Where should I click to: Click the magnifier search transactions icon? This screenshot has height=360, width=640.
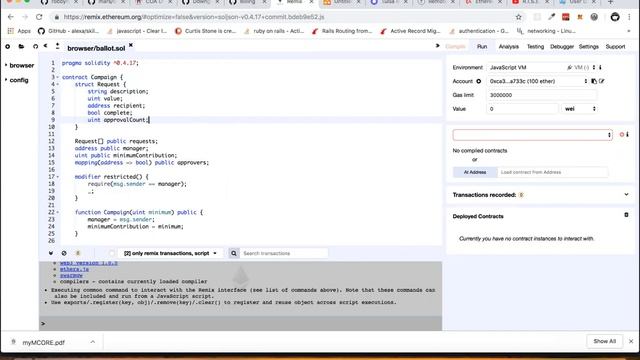point(234,253)
